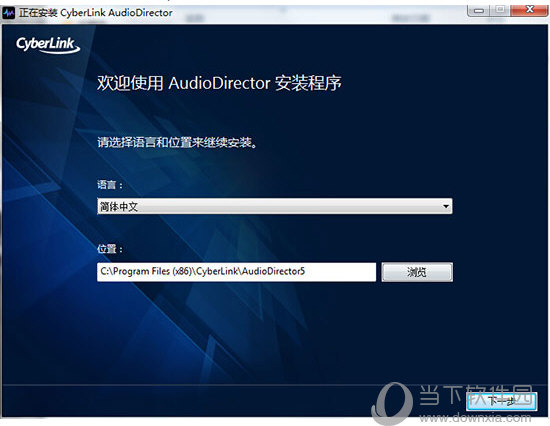Minimize the installer window
The height and width of the screenshot is (426, 550).
(x=479, y=10)
